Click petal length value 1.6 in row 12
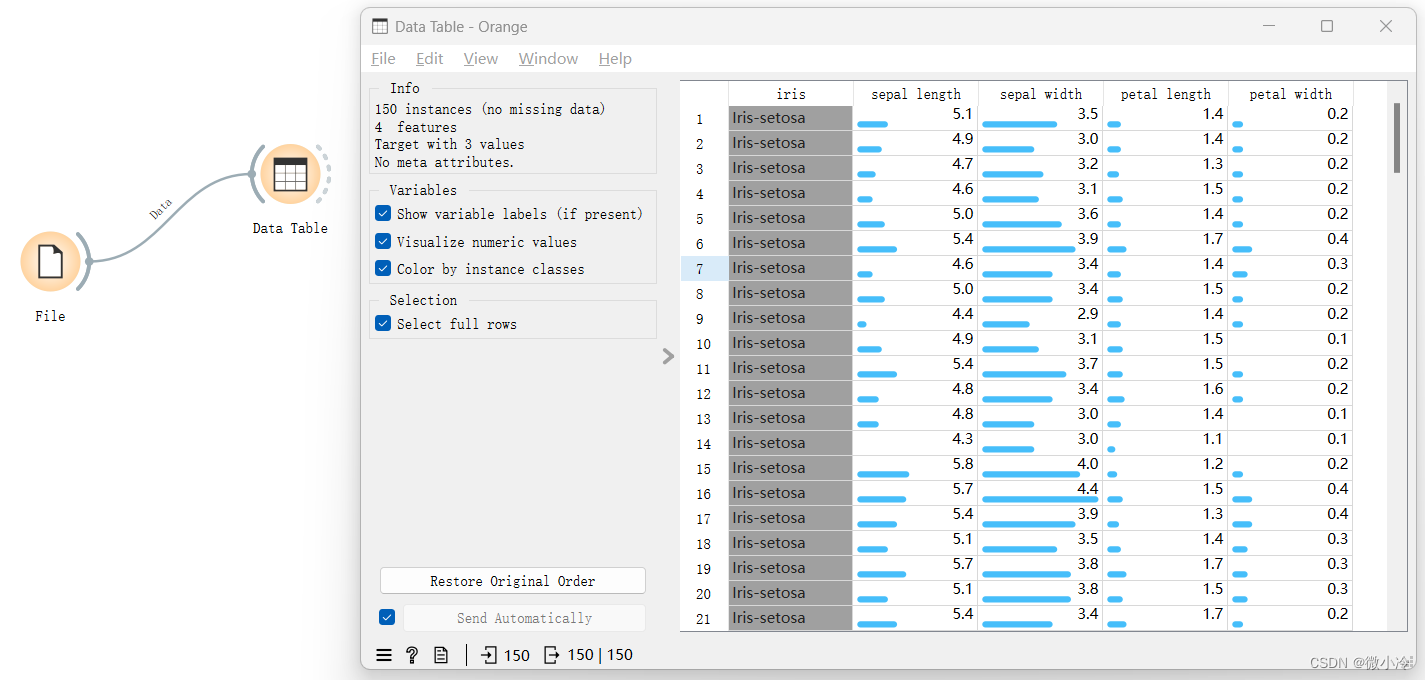 click(x=1166, y=393)
